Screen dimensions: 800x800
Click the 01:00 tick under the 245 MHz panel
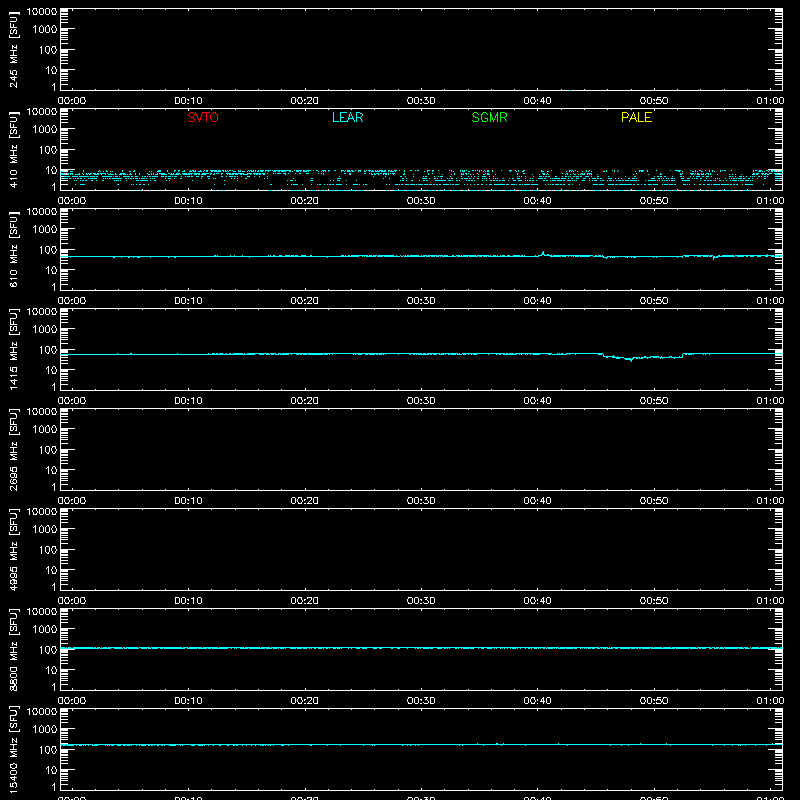tap(770, 101)
